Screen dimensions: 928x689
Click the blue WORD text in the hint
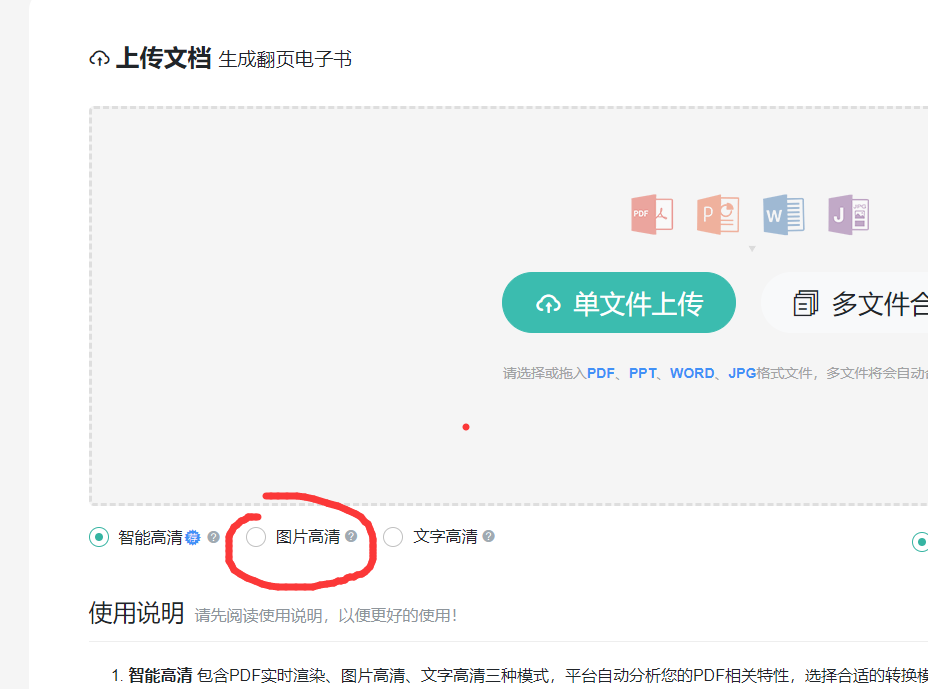click(x=692, y=373)
